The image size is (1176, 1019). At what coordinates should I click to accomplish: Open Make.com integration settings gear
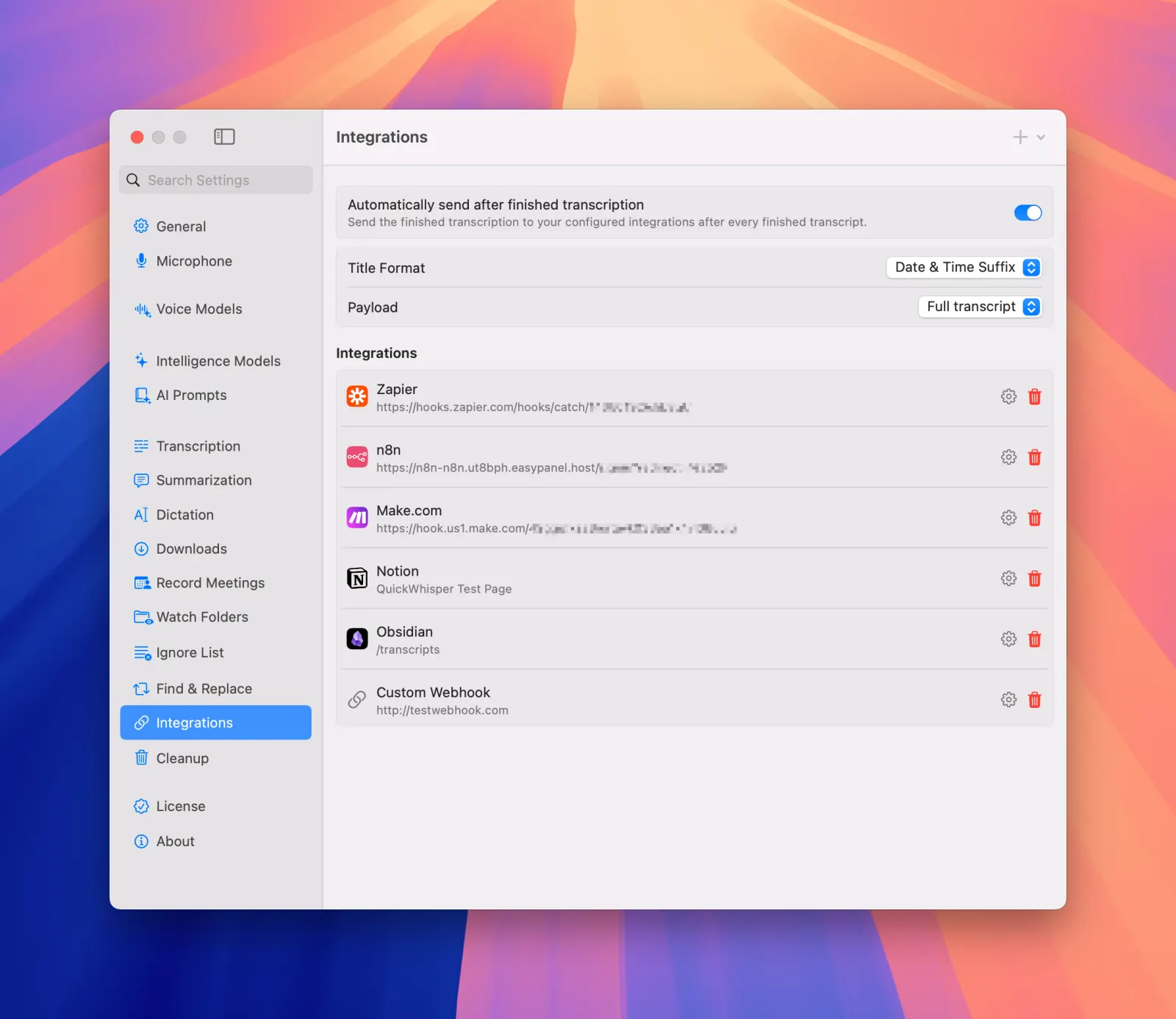point(1008,518)
